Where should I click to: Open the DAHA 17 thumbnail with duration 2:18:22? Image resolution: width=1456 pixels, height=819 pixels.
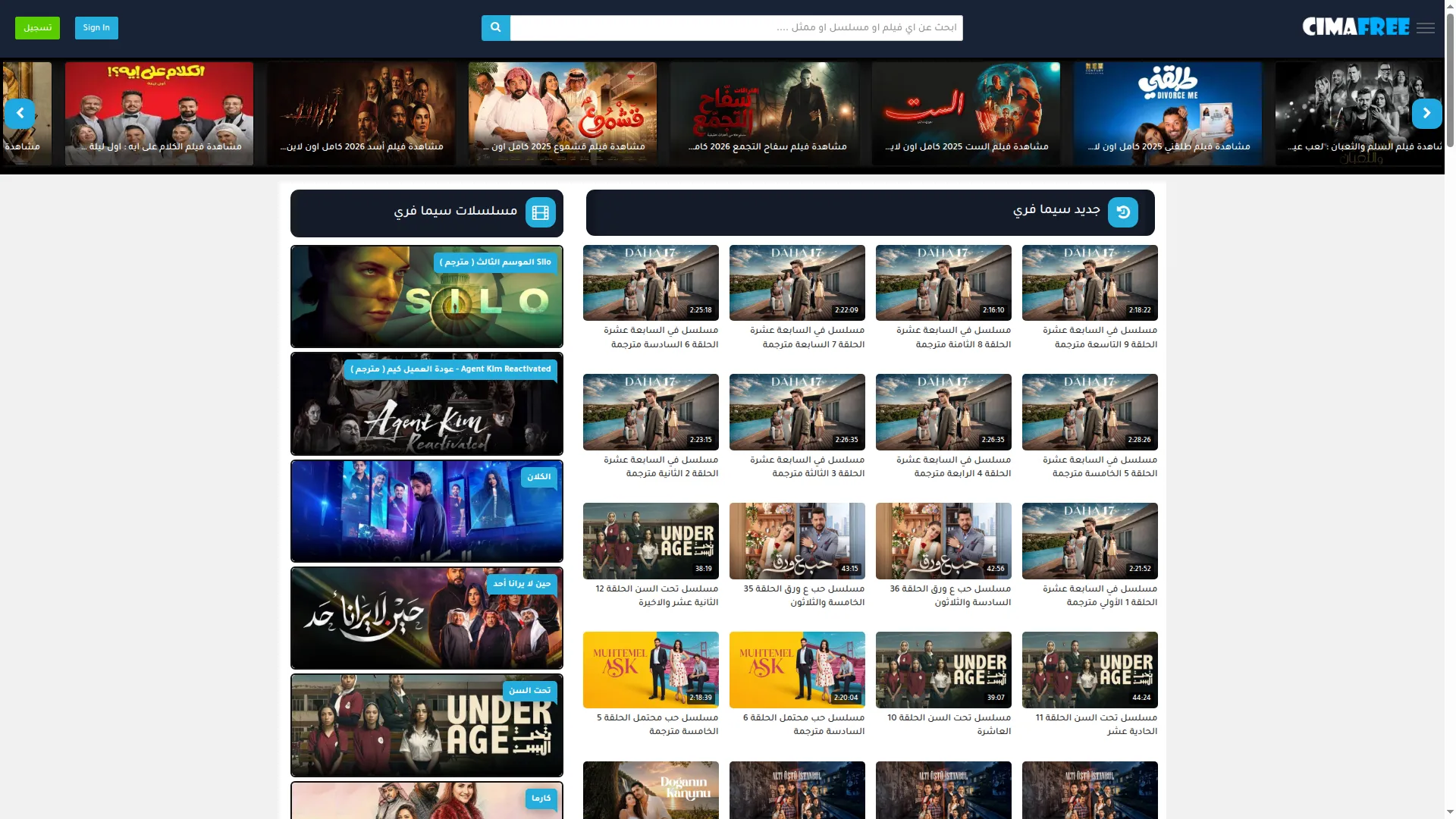tap(1090, 283)
